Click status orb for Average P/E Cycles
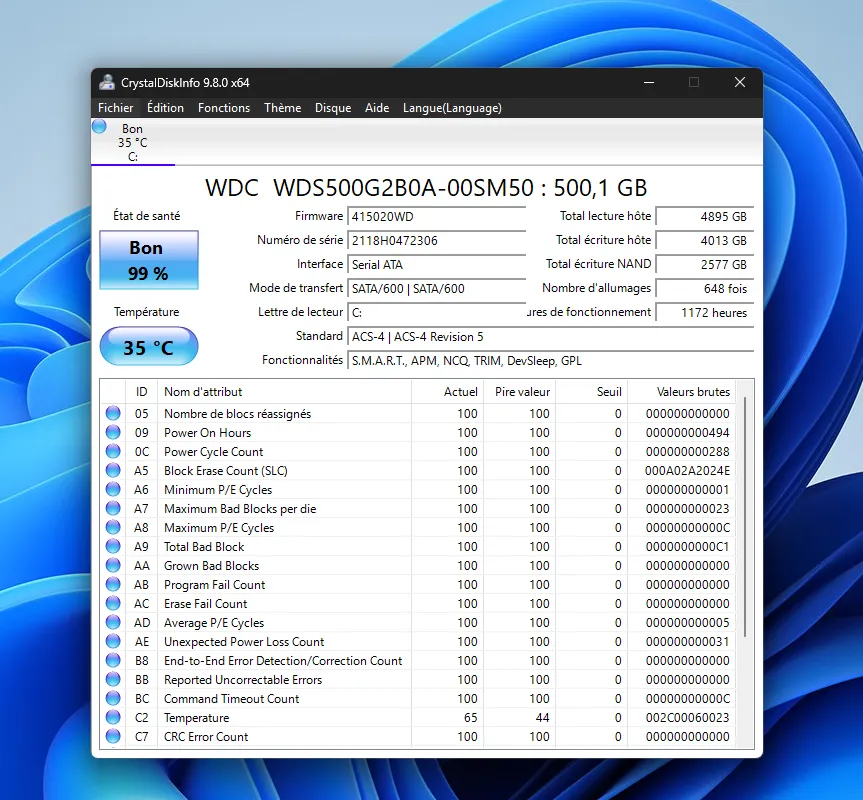The height and width of the screenshot is (800, 863). (x=113, y=622)
